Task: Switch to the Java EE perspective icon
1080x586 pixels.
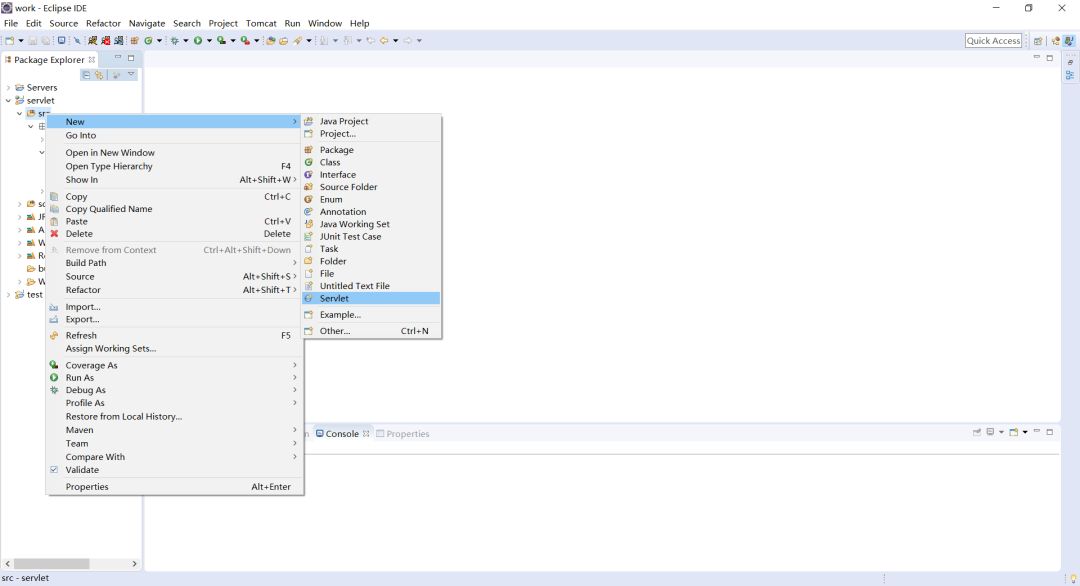Action: pyautogui.click(x=1055, y=41)
